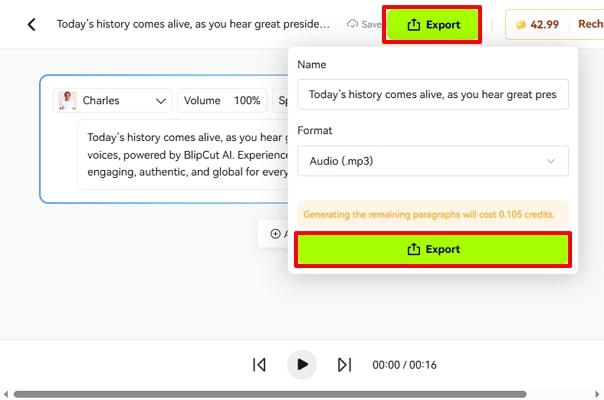
Task: Go back using the left arrow icon
Action: pyautogui.click(x=32, y=25)
